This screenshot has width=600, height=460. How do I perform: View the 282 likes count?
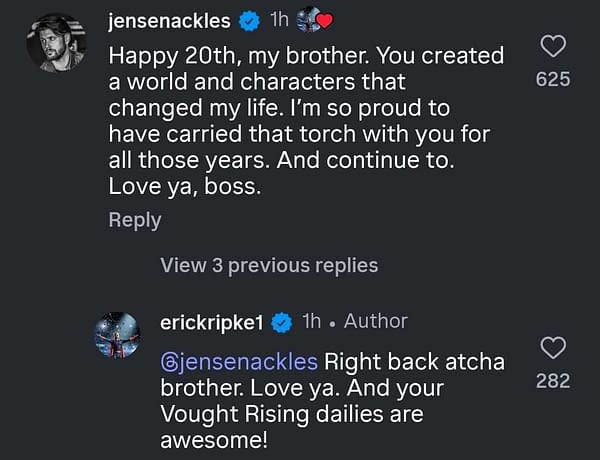click(552, 380)
